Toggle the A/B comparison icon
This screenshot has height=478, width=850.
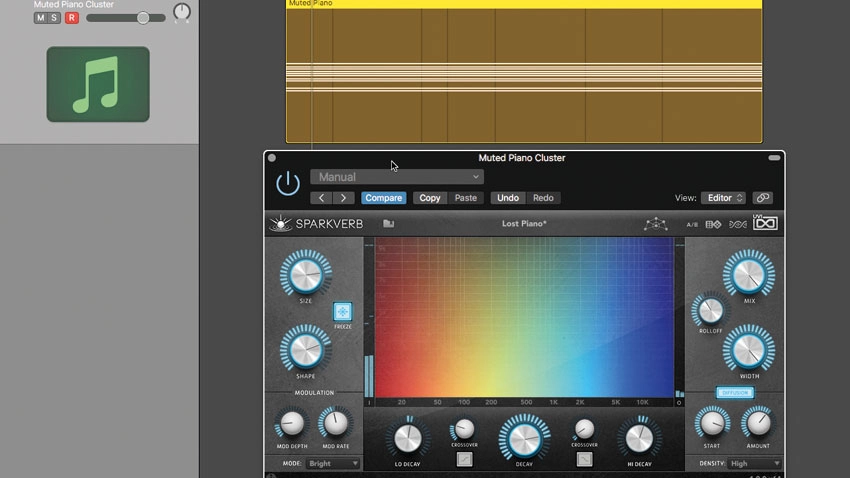pyautogui.click(x=692, y=224)
